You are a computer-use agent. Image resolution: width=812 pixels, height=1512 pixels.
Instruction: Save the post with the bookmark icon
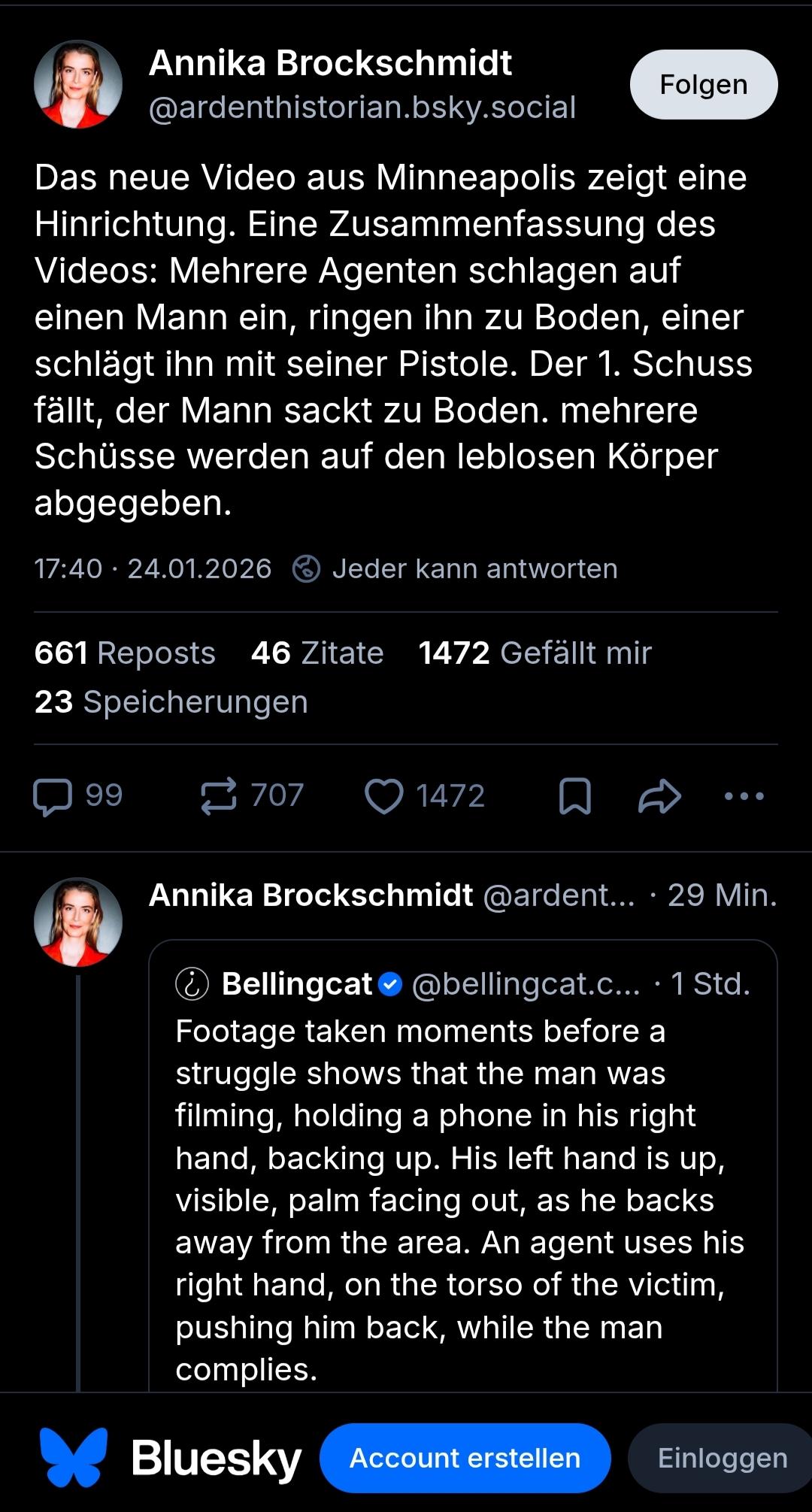tap(575, 796)
